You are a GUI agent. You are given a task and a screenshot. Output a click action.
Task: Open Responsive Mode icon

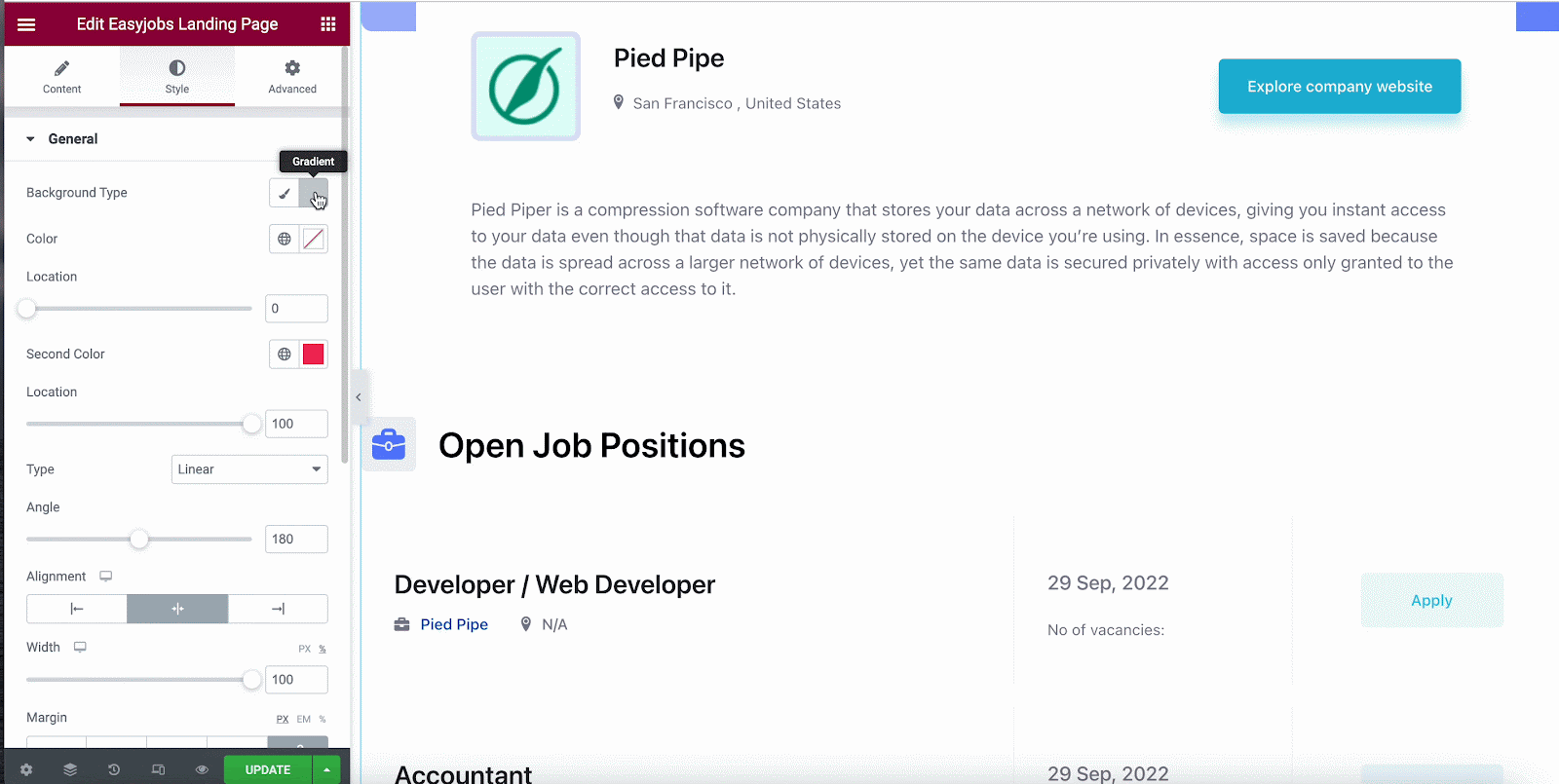pyautogui.click(x=158, y=769)
